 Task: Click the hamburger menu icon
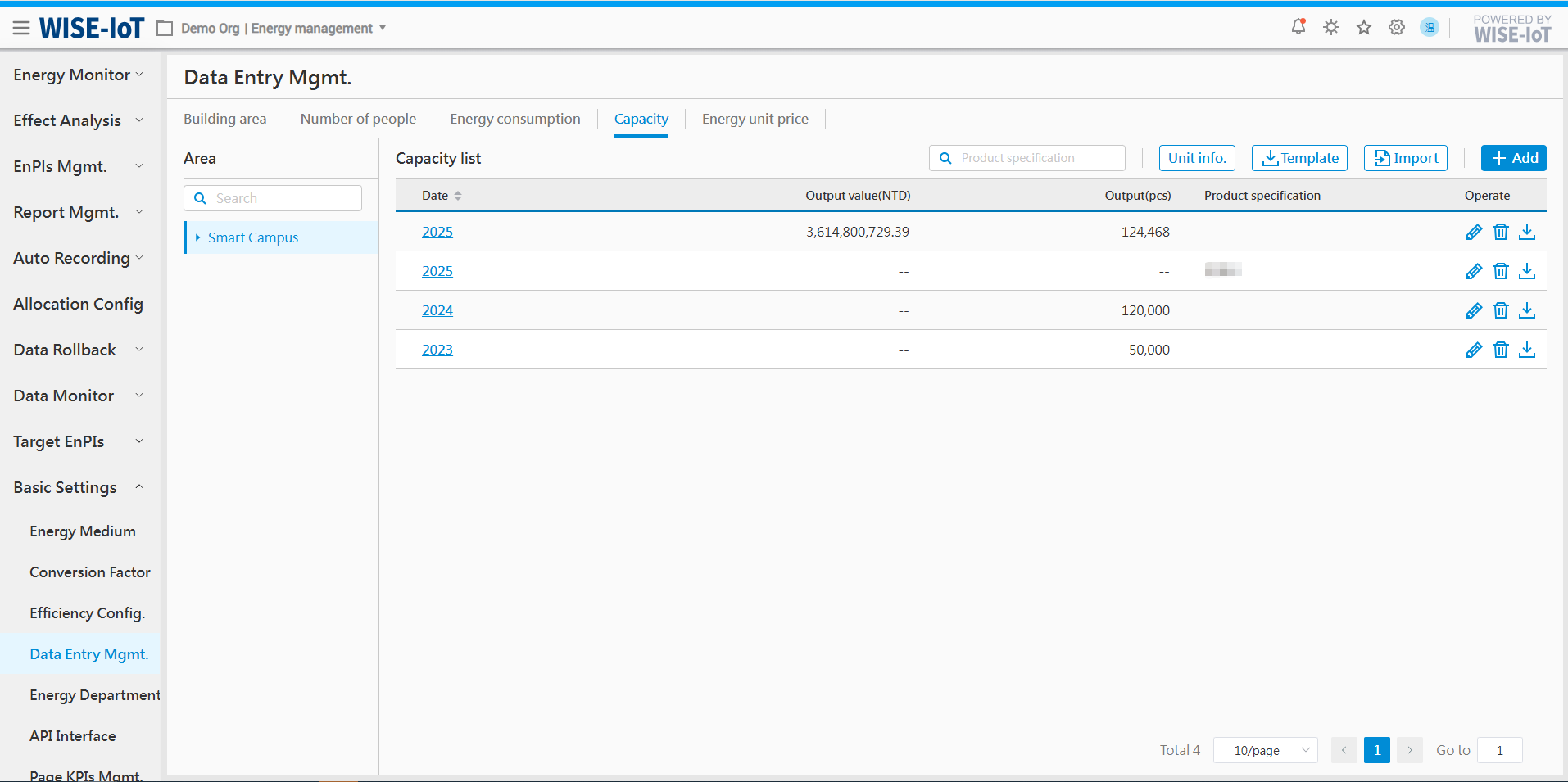pos(21,29)
